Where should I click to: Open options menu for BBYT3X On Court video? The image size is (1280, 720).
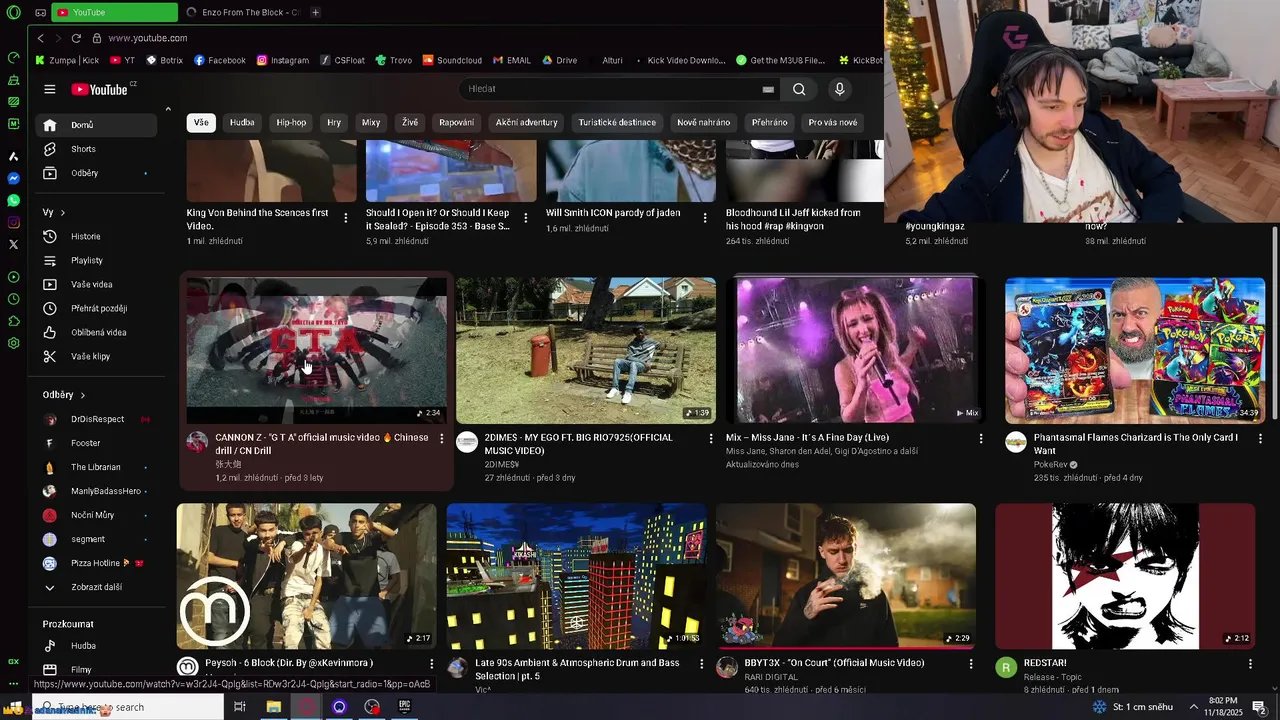tap(971, 664)
